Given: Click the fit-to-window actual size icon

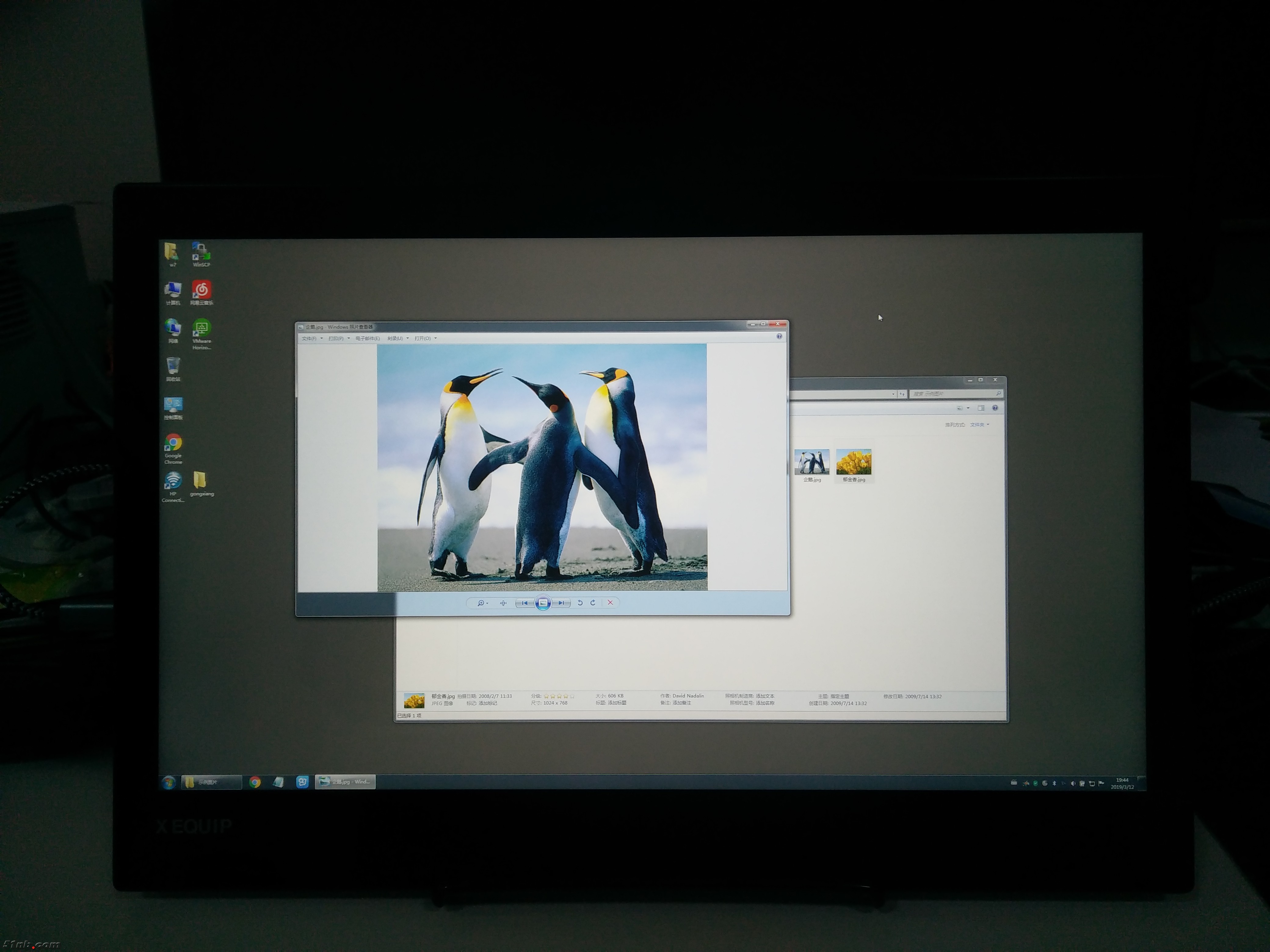Looking at the screenshot, I should coord(503,603).
